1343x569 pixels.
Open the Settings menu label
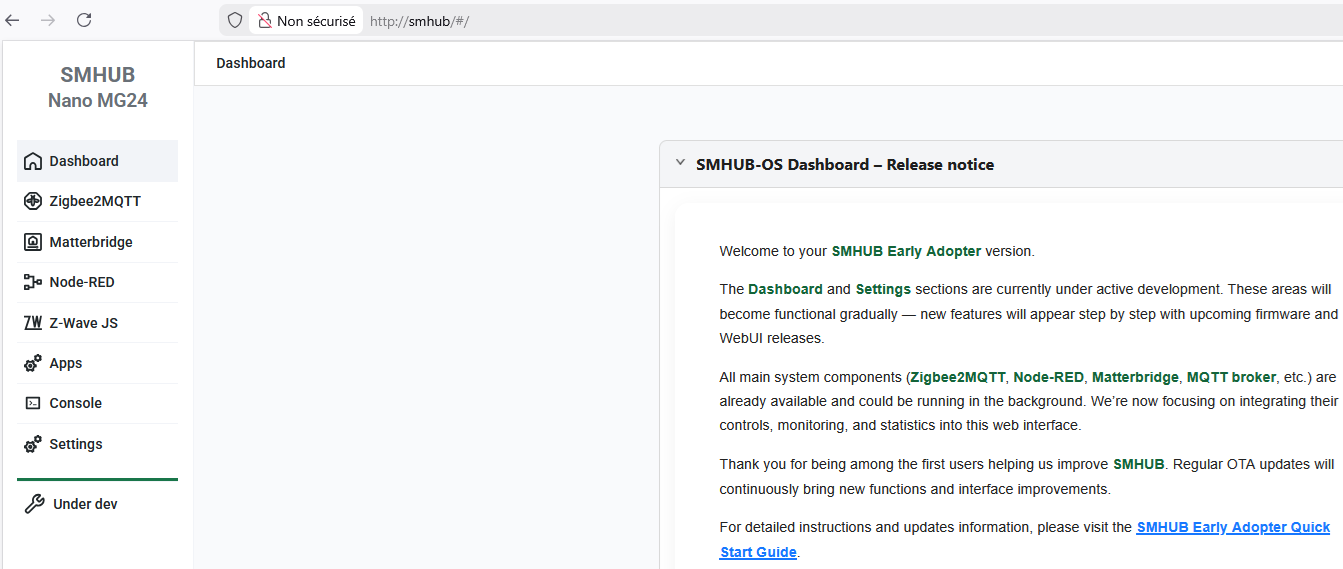pos(76,444)
